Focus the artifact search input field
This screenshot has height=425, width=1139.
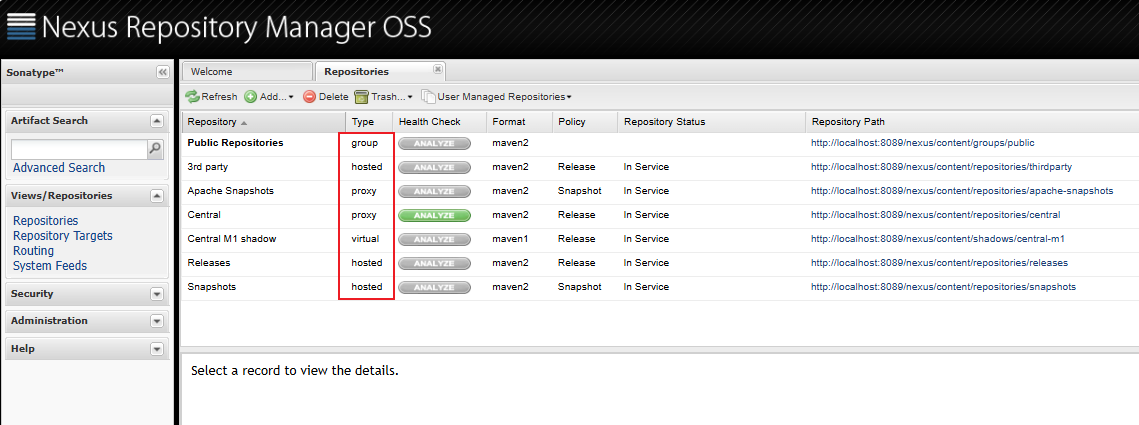coord(80,149)
